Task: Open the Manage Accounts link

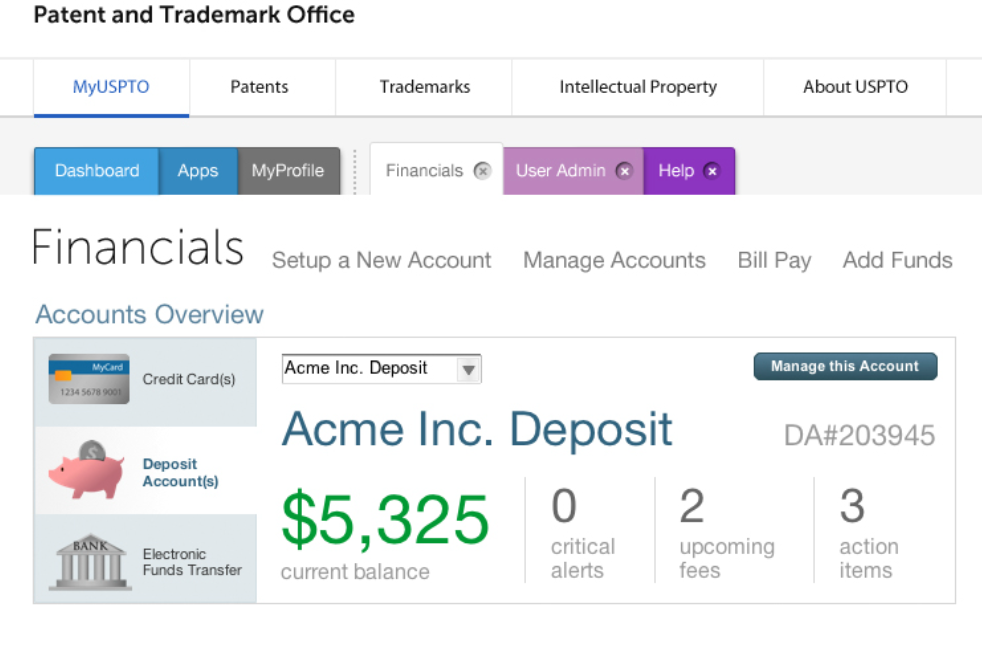Action: pos(614,261)
